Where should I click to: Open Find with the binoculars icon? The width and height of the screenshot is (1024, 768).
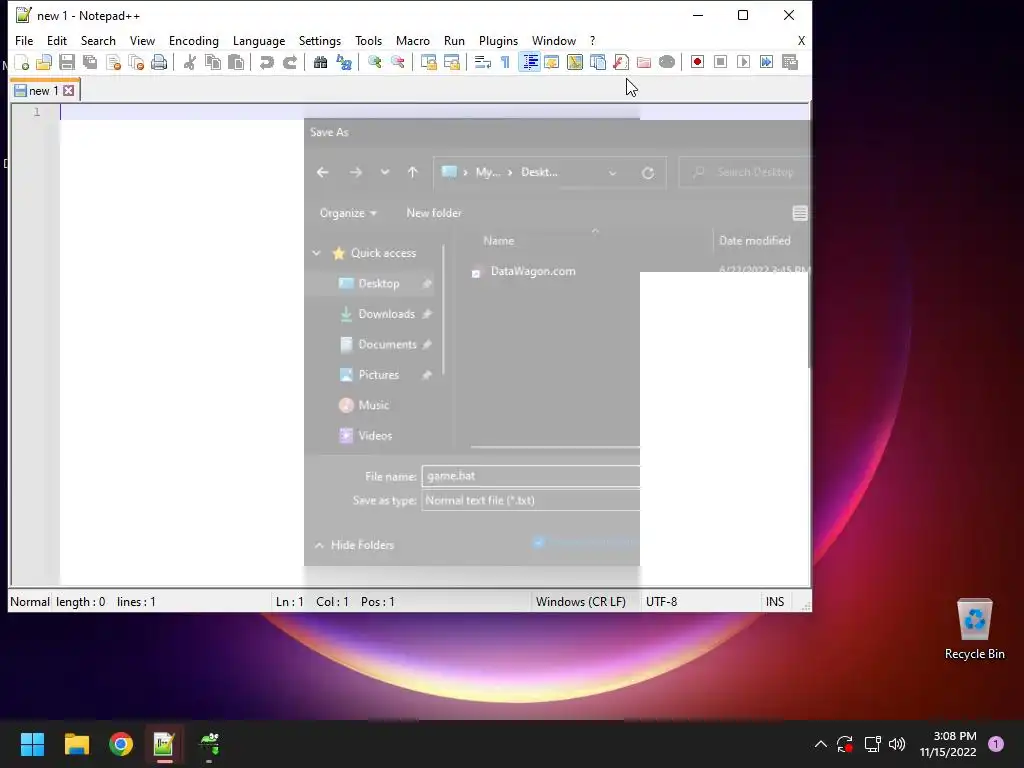320,62
